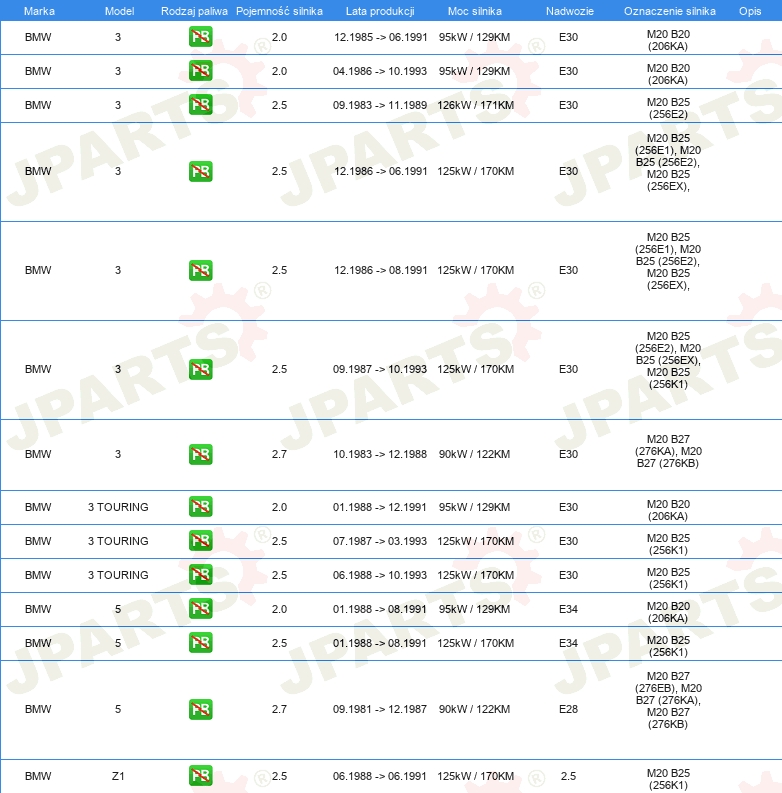Click the Marka column header
Screen dimensions: 782x793
[x=39, y=11]
